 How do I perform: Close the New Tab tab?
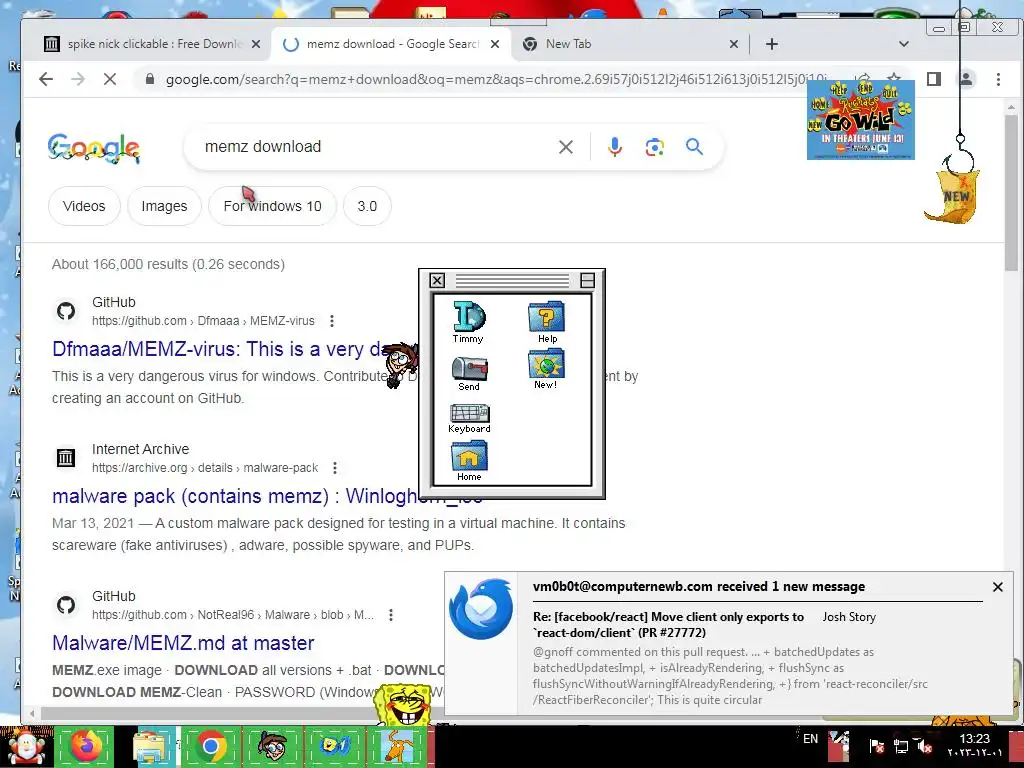click(734, 44)
